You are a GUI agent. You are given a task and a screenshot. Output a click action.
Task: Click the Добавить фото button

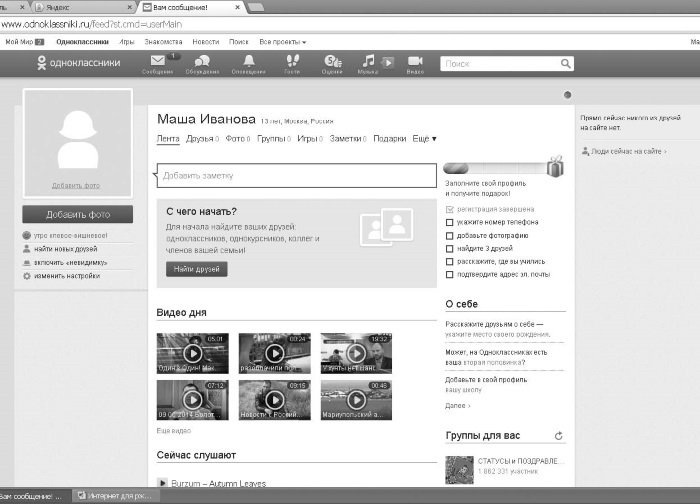(78, 214)
